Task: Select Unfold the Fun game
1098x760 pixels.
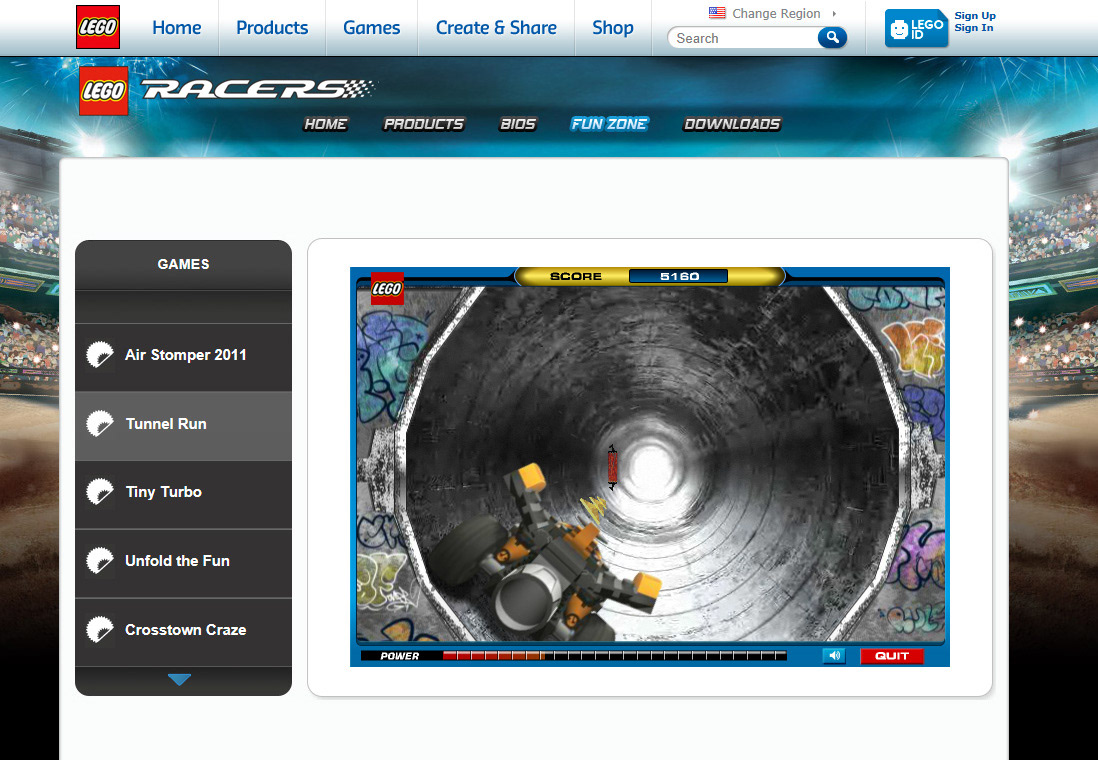Action: pyautogui.click(x=183, y=562)
